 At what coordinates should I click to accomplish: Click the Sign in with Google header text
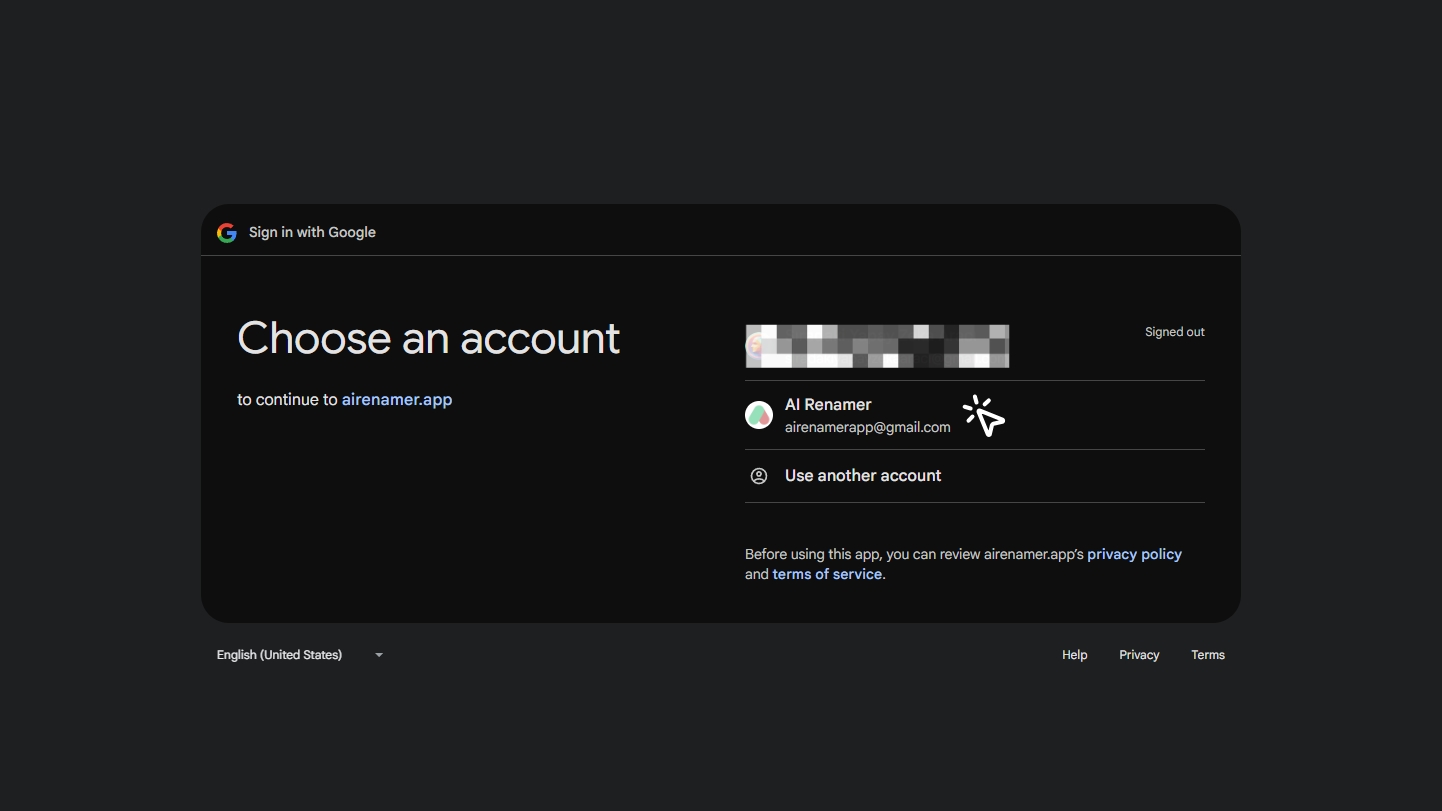click(312, 232)
